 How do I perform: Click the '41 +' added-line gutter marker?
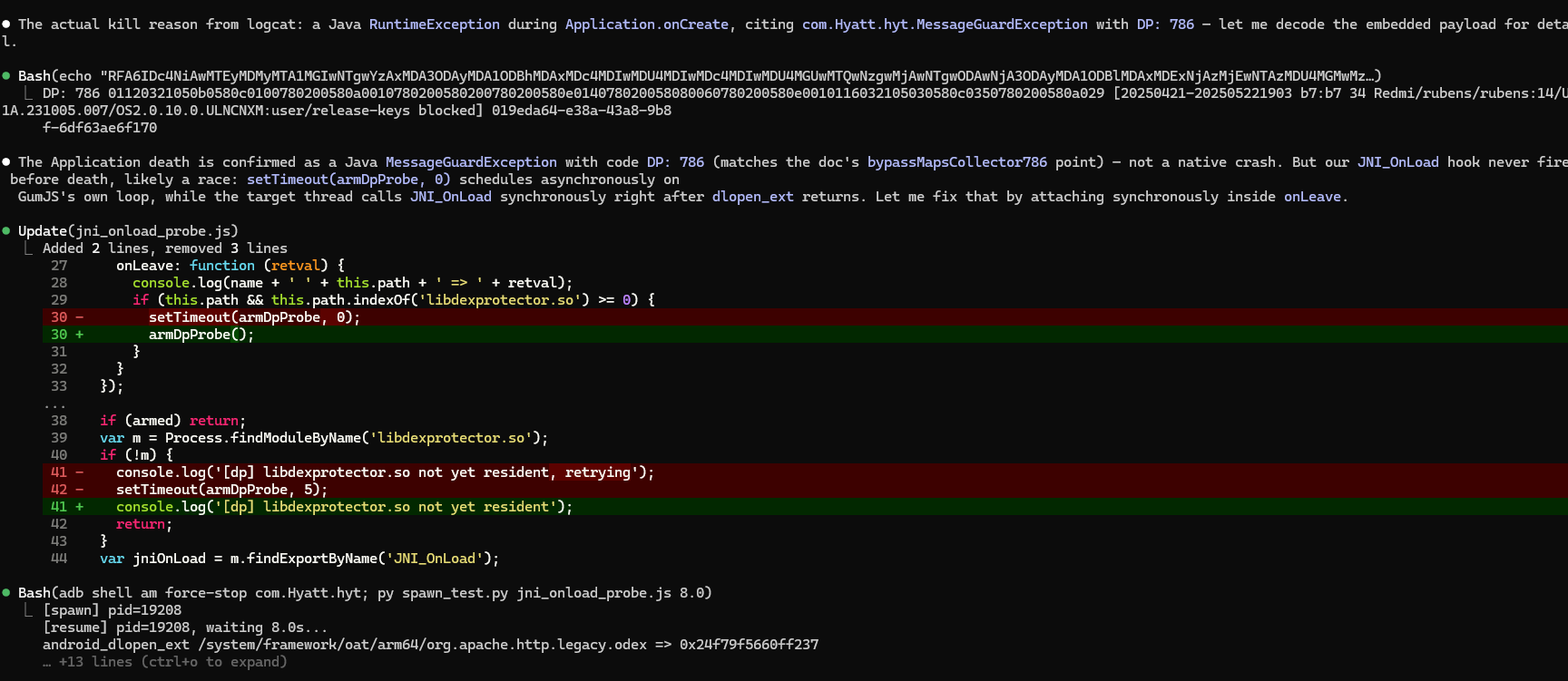pos(67,507)
